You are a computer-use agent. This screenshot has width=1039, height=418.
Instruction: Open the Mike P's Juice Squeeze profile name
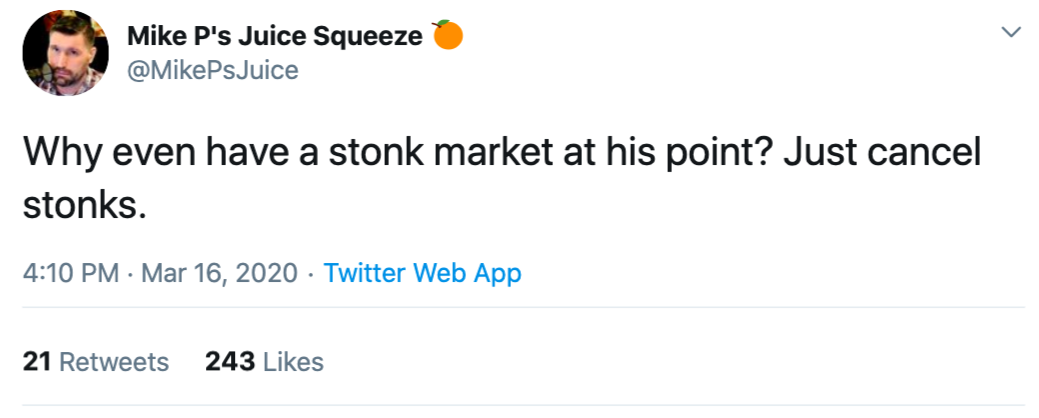274,37
